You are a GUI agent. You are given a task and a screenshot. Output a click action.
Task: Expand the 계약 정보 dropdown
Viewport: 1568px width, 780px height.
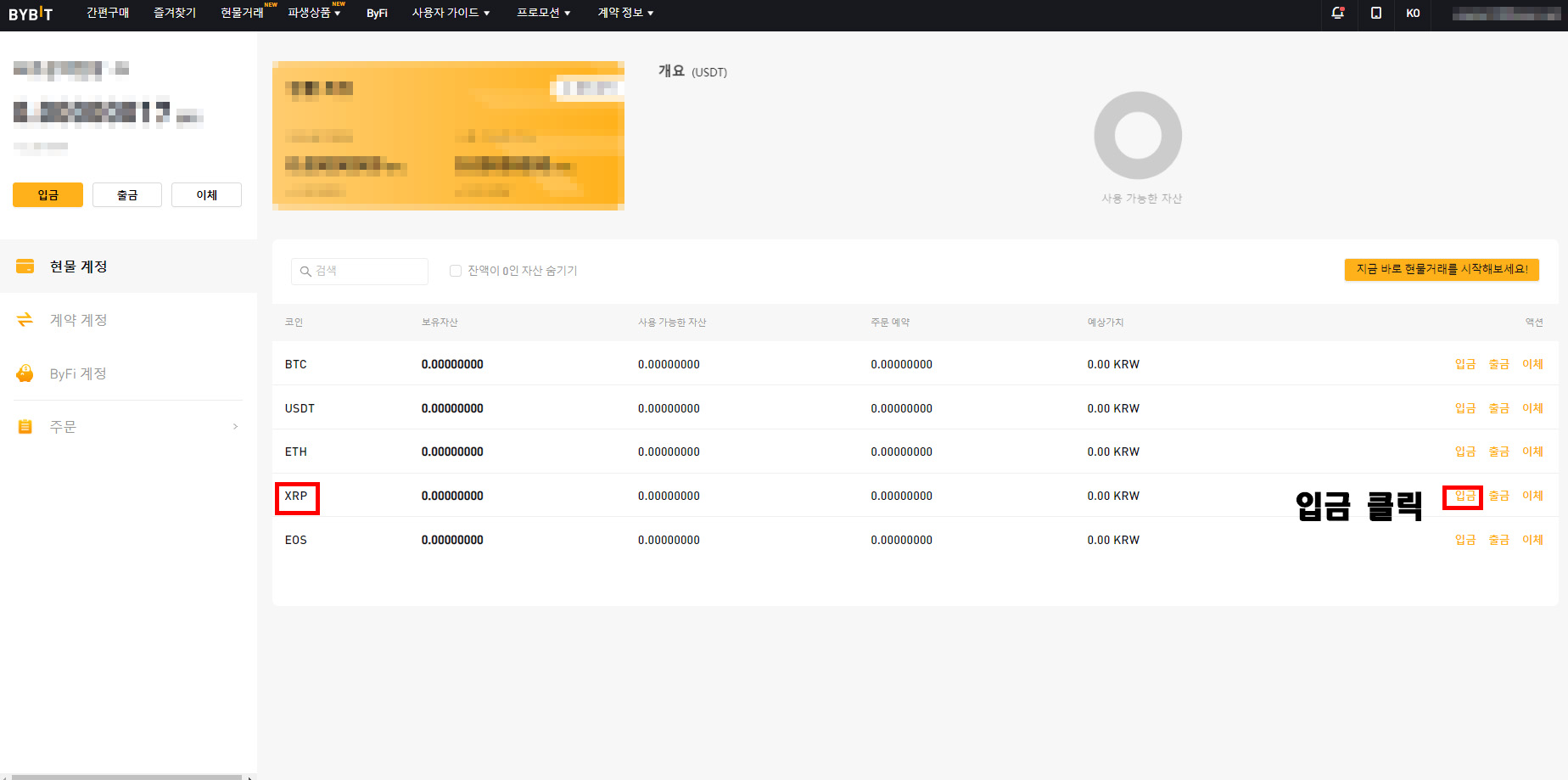pos(625,13)
